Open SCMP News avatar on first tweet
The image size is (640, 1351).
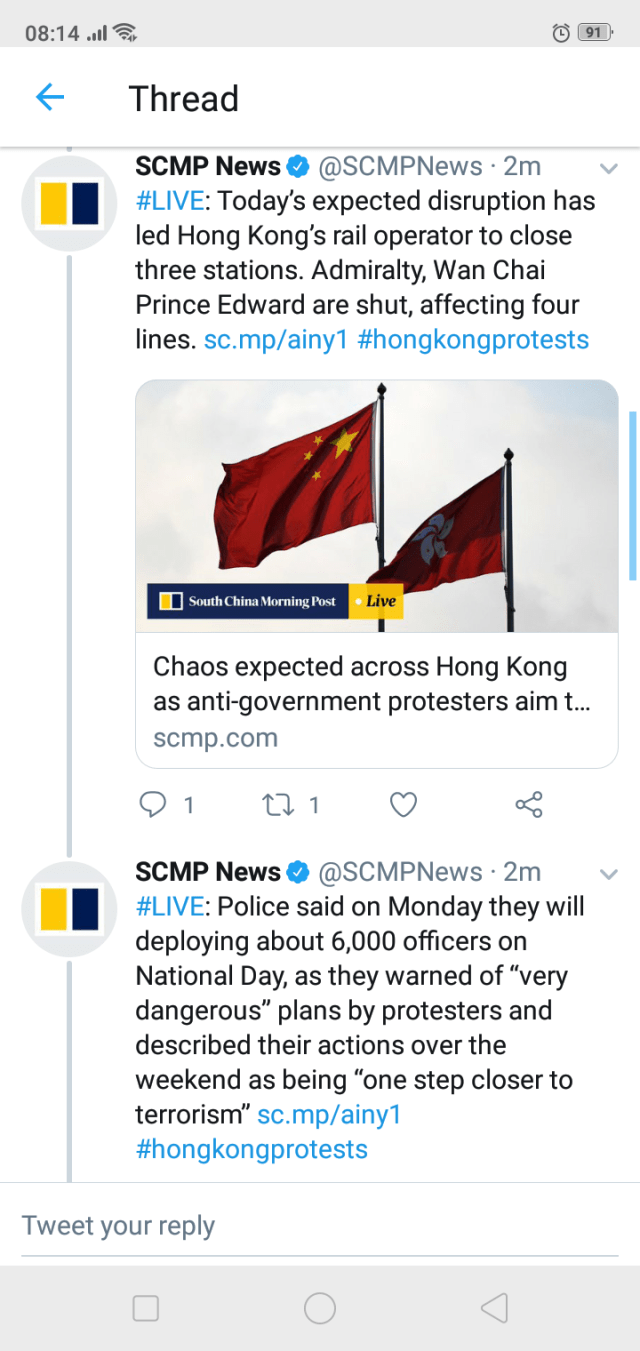coord(70,204)
